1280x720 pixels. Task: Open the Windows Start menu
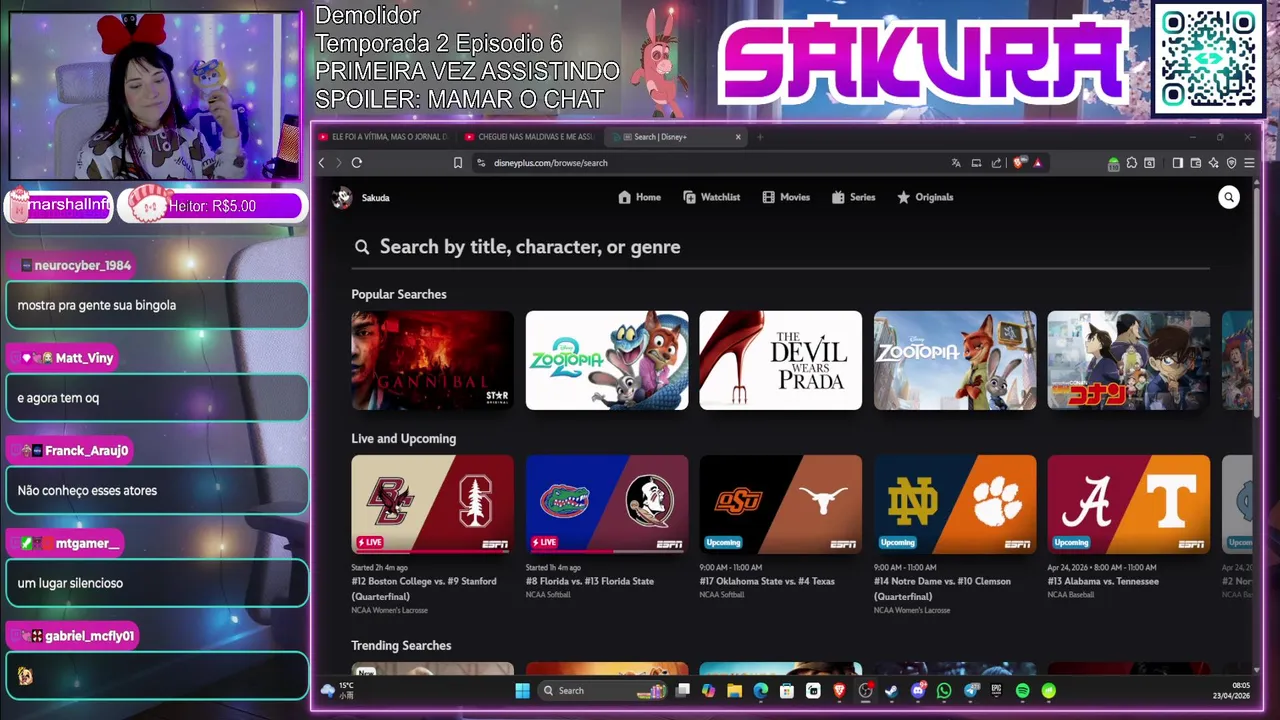522,690
